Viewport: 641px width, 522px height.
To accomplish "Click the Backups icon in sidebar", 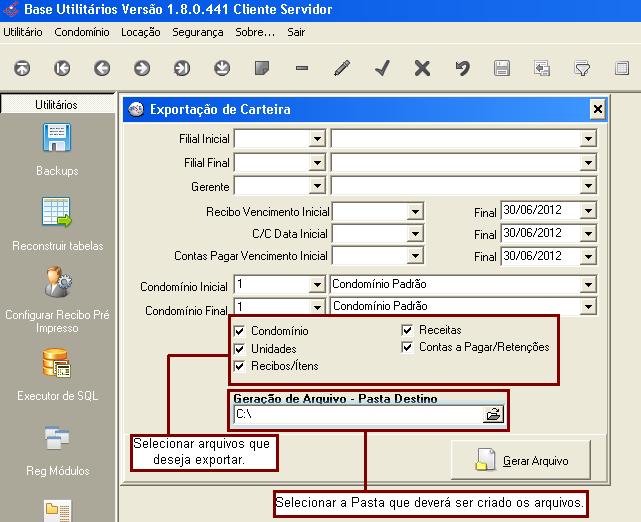I will pyautogui.click(x=56, y=139).
